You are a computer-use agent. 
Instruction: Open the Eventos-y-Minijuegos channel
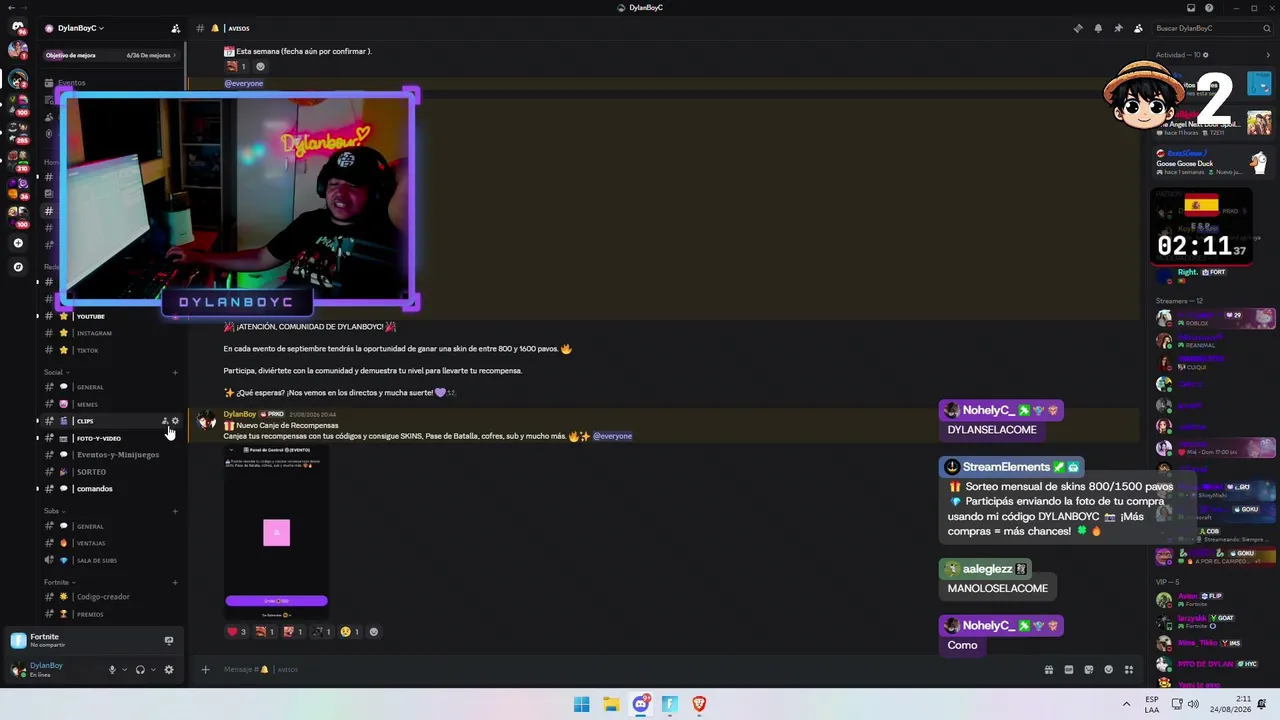tap(110, 455)
